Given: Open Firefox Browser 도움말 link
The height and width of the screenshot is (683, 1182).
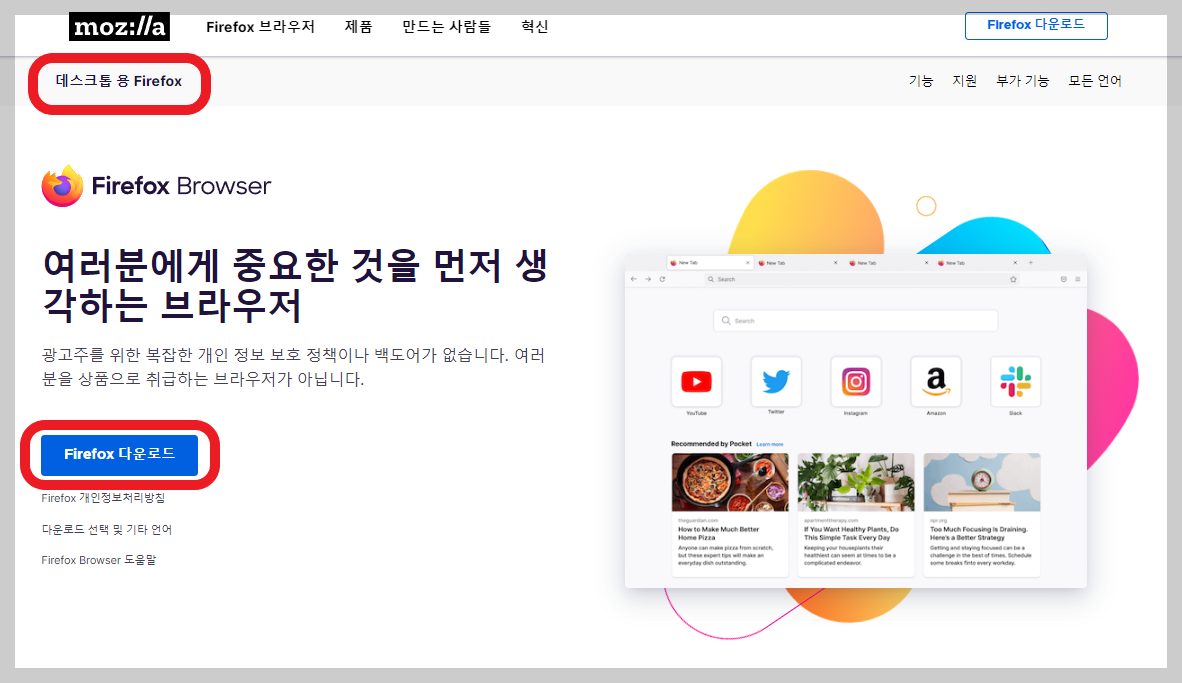Looking at the screenshot, I should pos(99,560).
